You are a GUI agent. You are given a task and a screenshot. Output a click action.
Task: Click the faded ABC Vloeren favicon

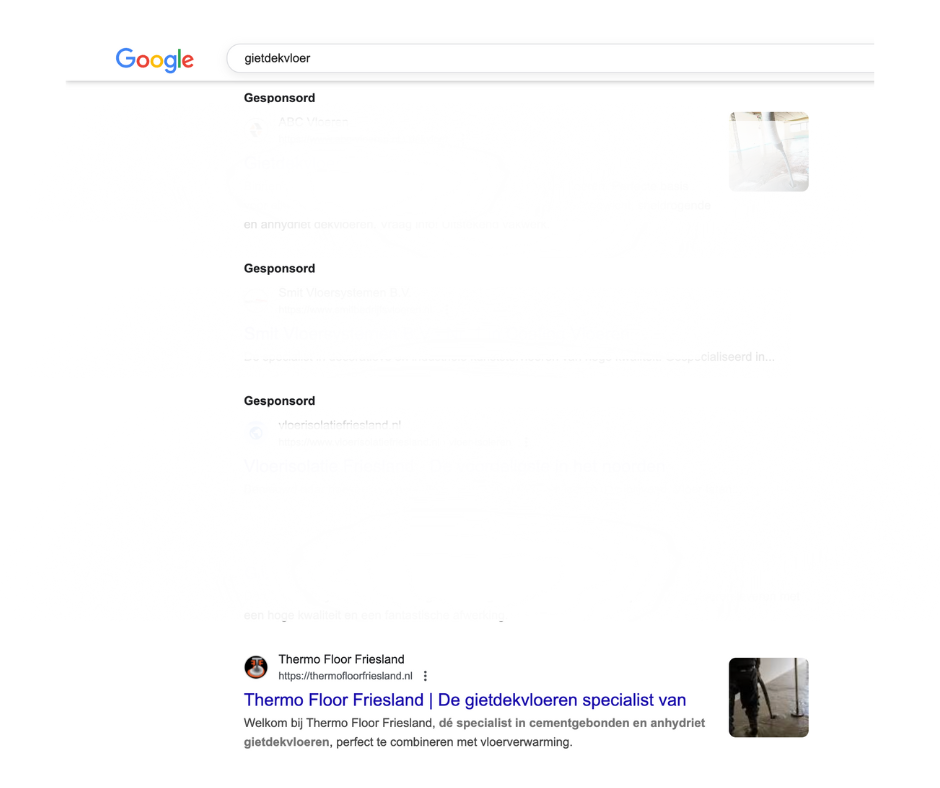pos(256,129)
